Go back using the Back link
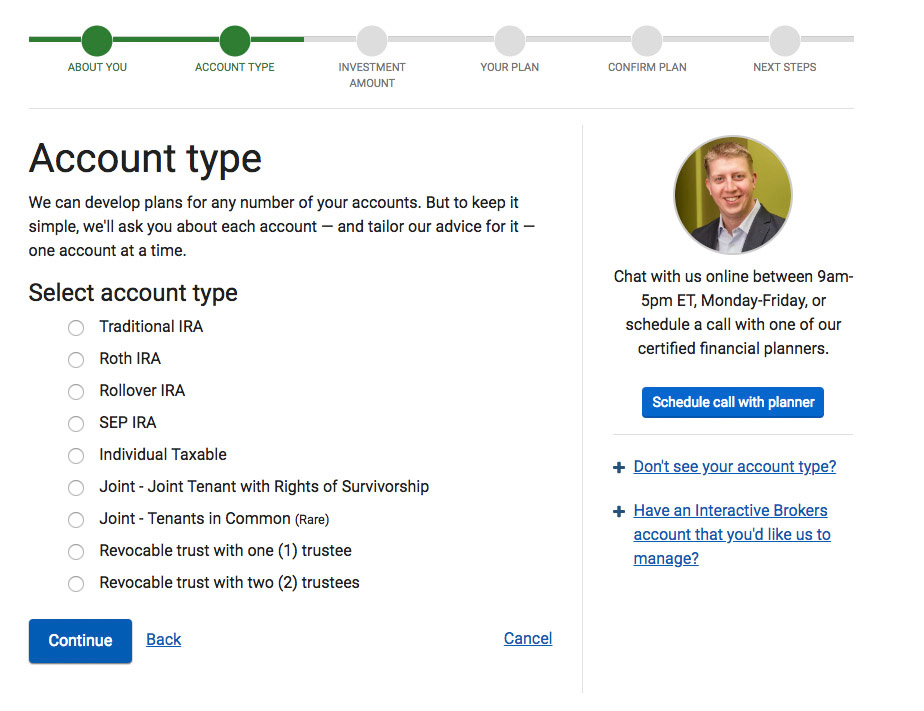Image resolution: width=924 pixels, height=711 pixels. 164,640
